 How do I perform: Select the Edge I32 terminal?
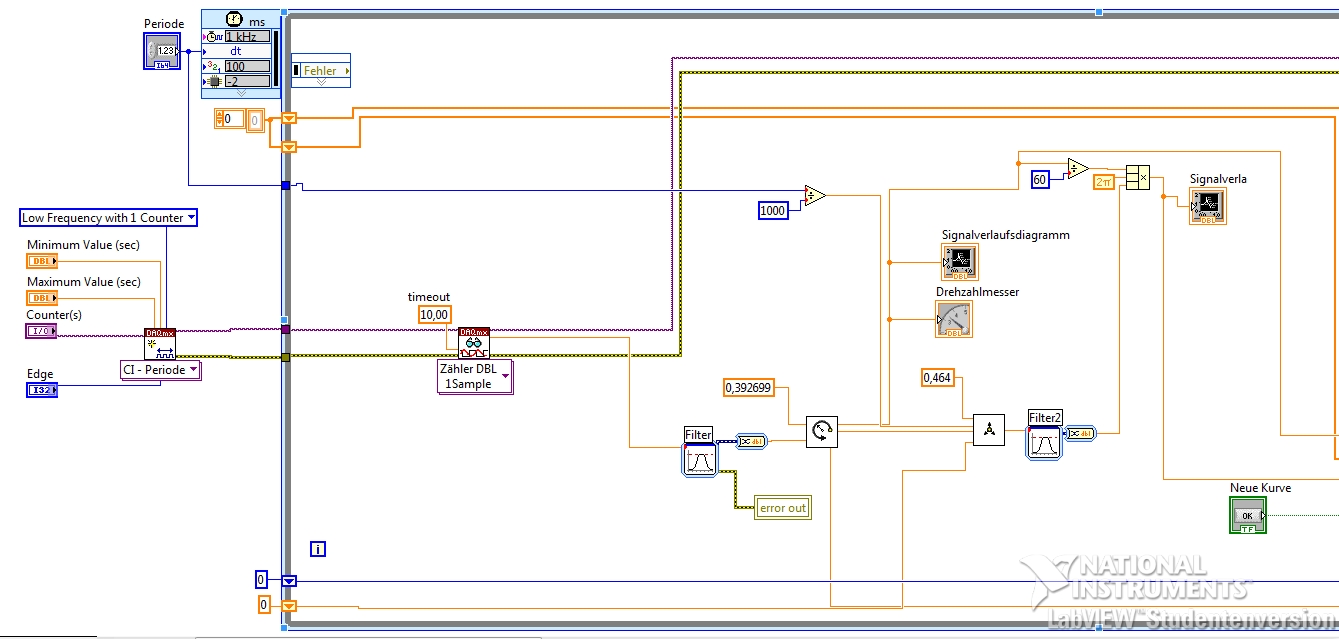[42, 390]
